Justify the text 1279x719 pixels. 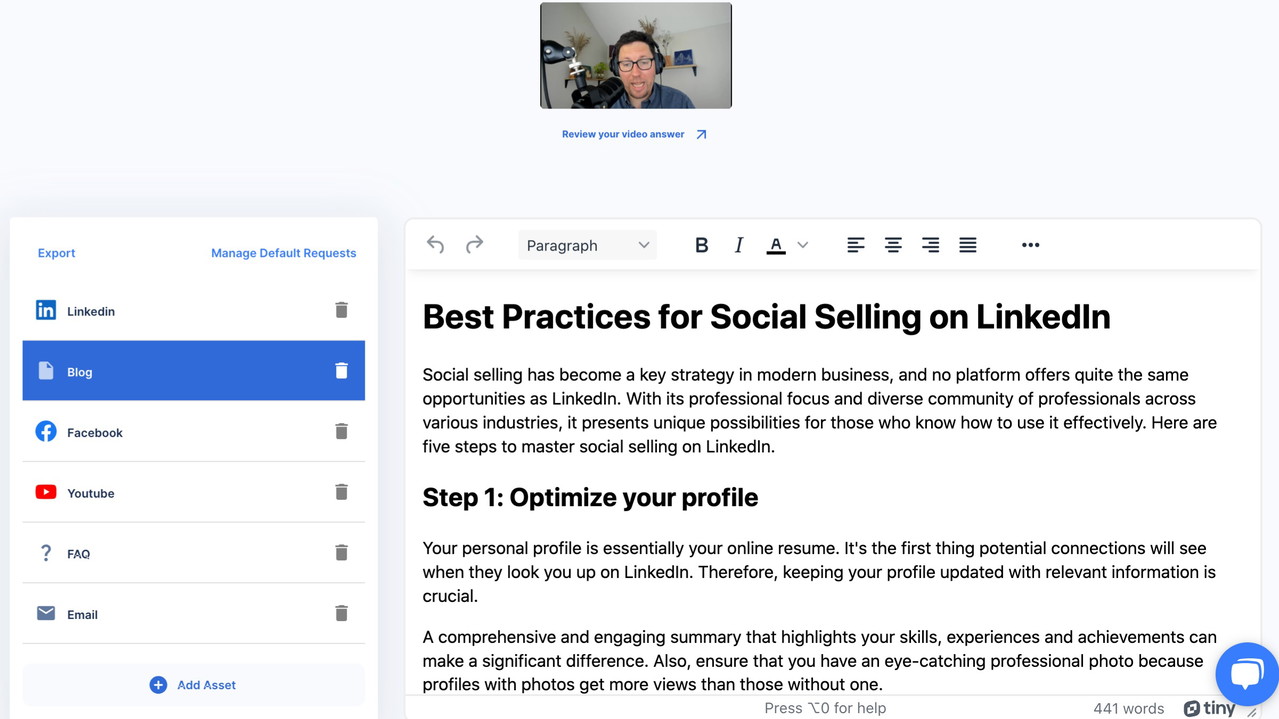coord(968,245)
